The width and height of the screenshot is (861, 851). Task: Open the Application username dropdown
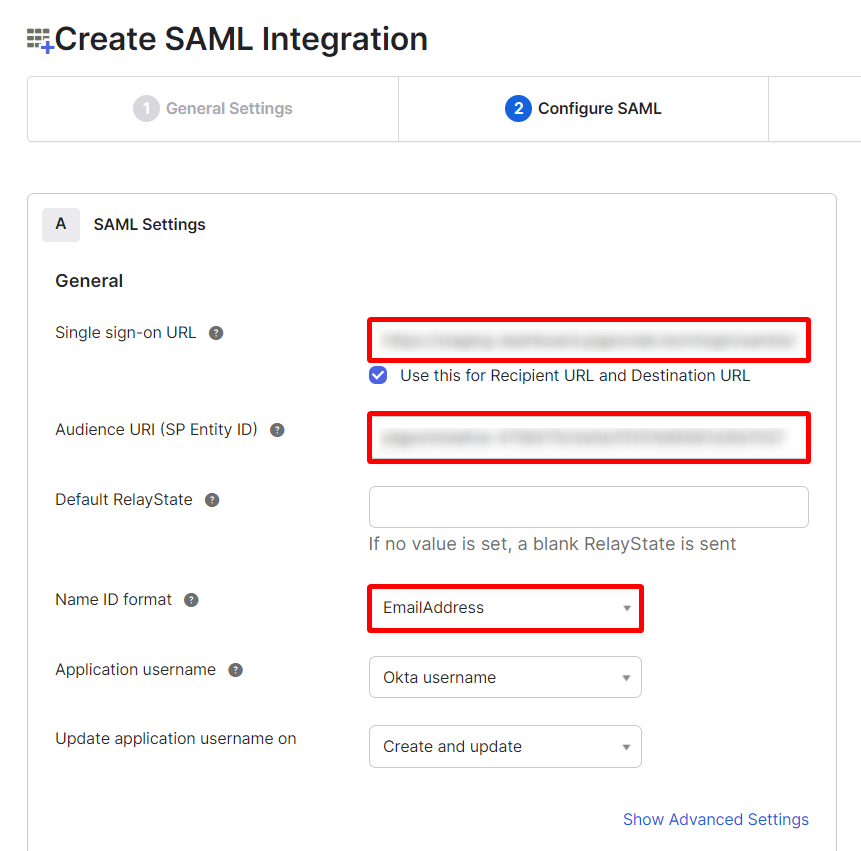pos(505,677)
